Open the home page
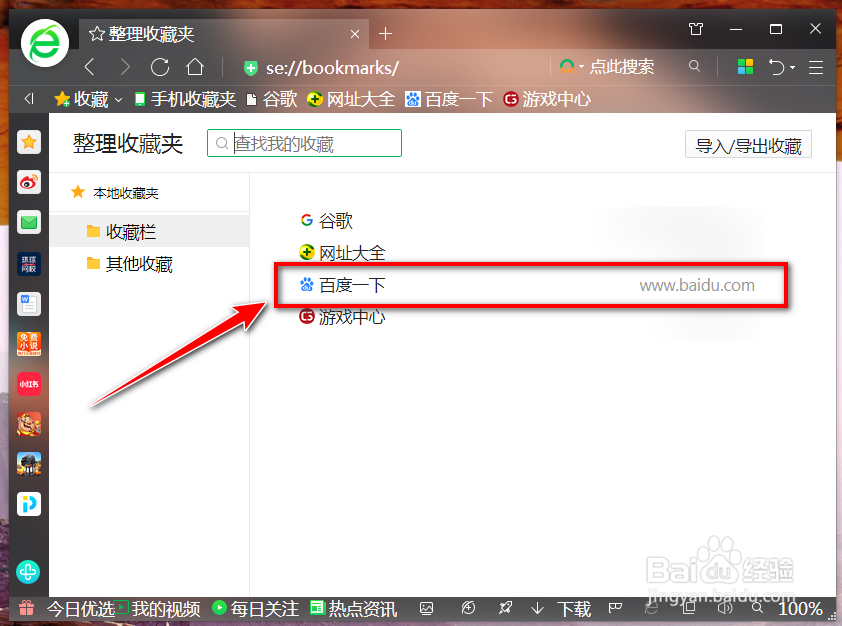 tap(195, 67)
